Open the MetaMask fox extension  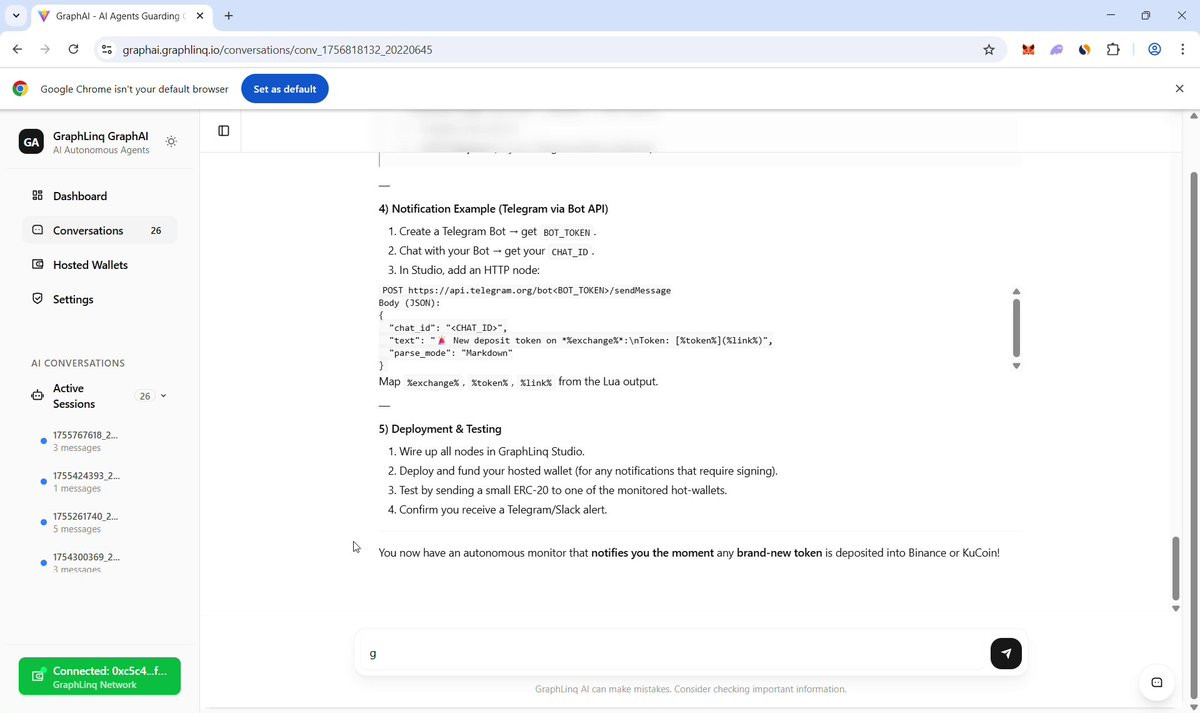[1028, 49]
